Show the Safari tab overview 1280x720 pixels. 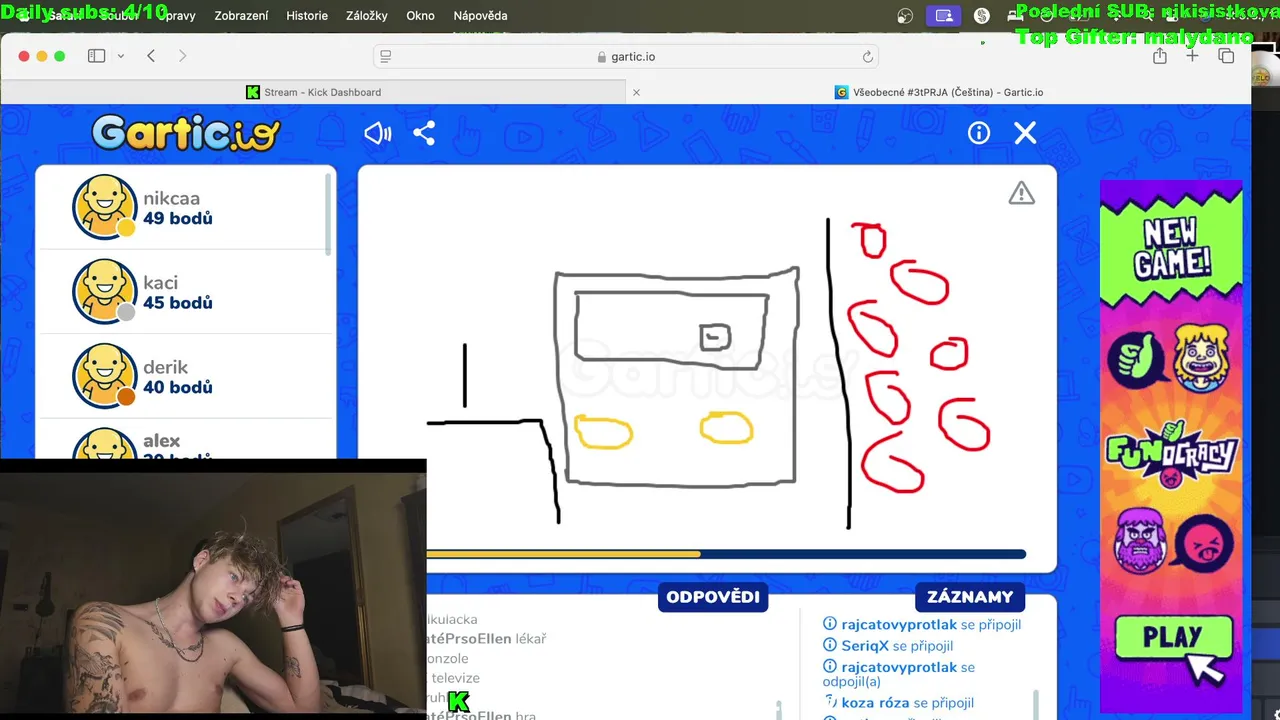1226,56
